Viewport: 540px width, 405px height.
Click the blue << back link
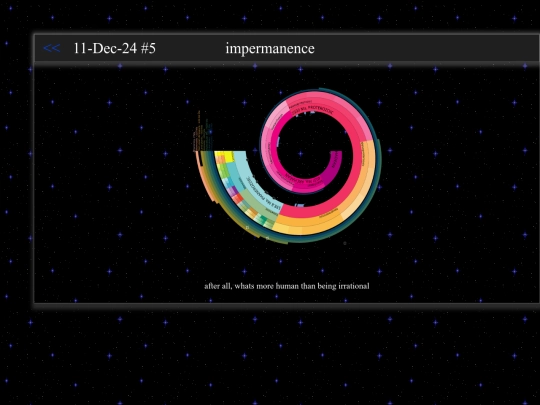[x=52, y=48]
